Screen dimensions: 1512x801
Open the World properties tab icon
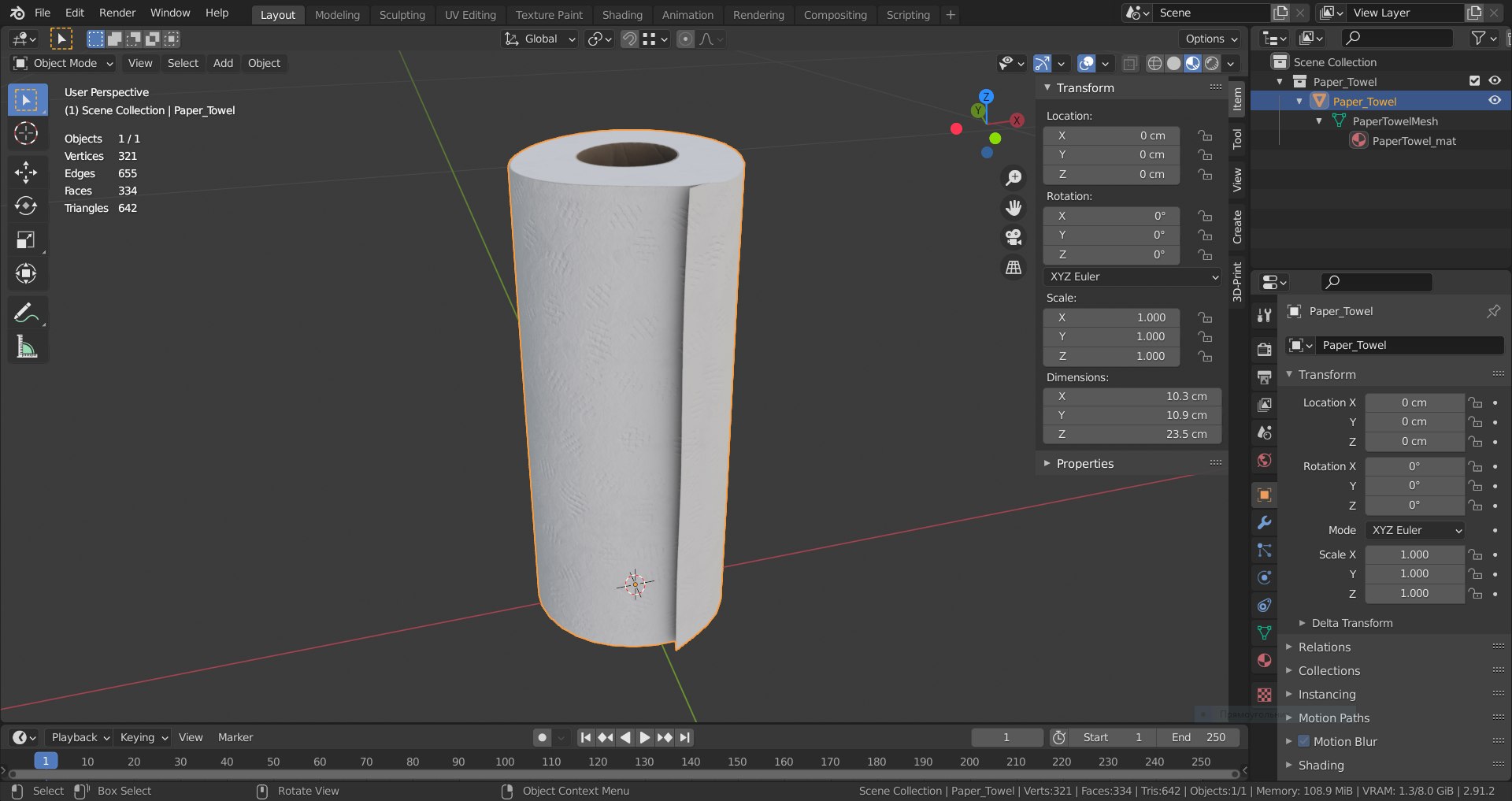[x=1264, y=460]
